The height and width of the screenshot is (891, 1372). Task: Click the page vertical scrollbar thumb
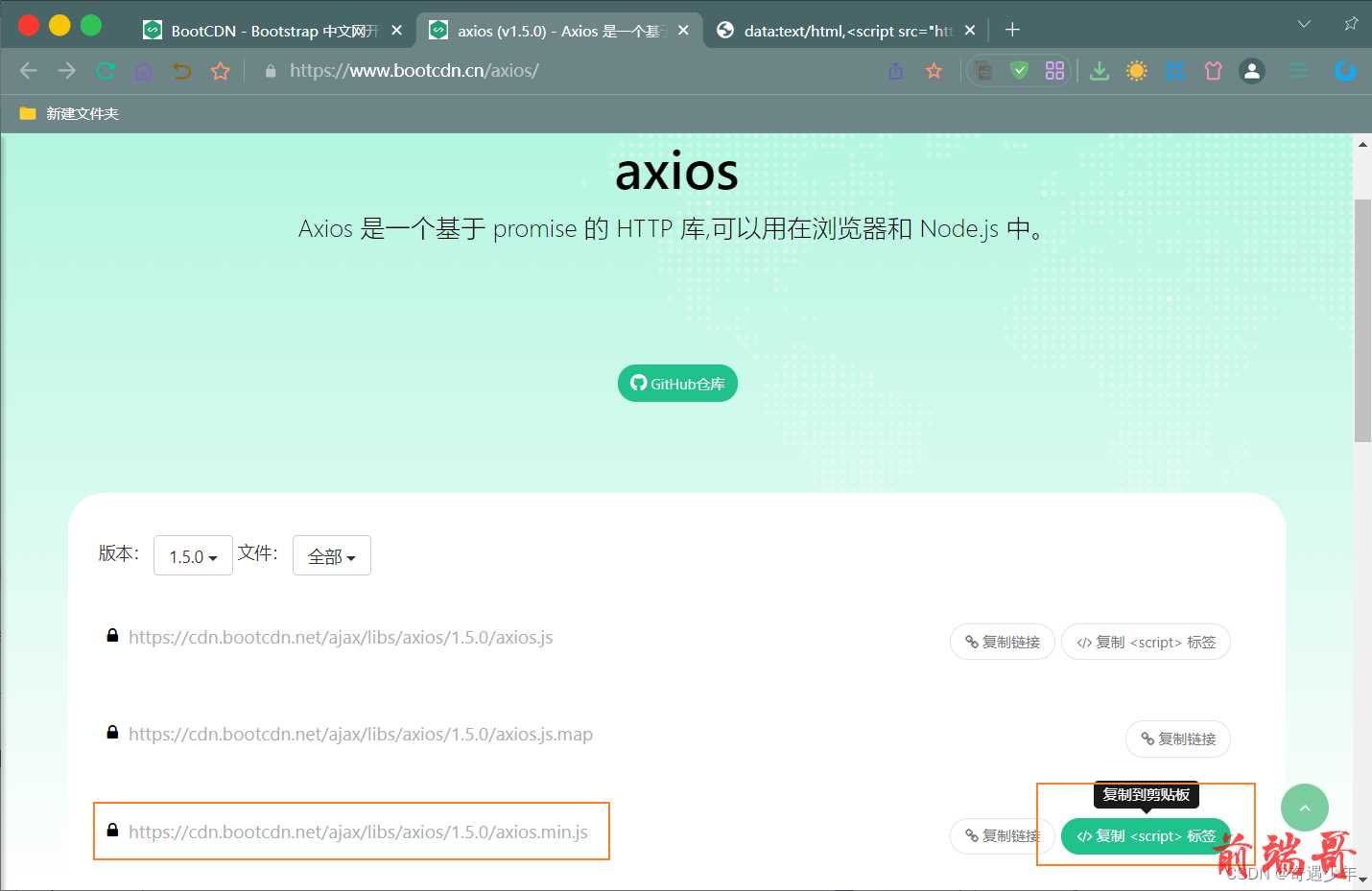coord(1362,320)
